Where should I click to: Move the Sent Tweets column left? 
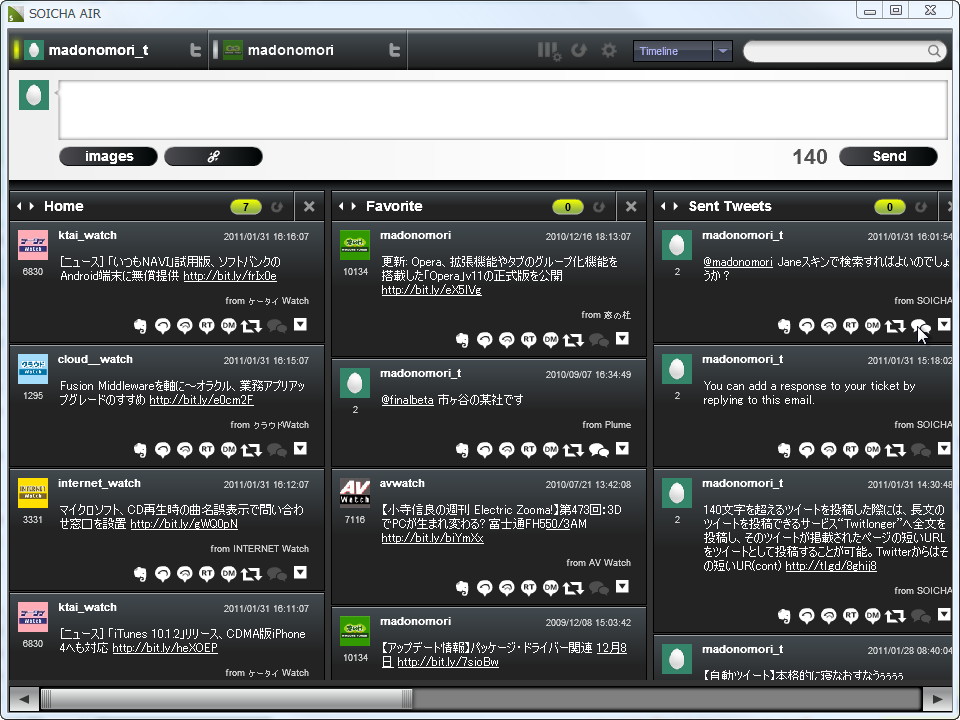pos(663,206)
